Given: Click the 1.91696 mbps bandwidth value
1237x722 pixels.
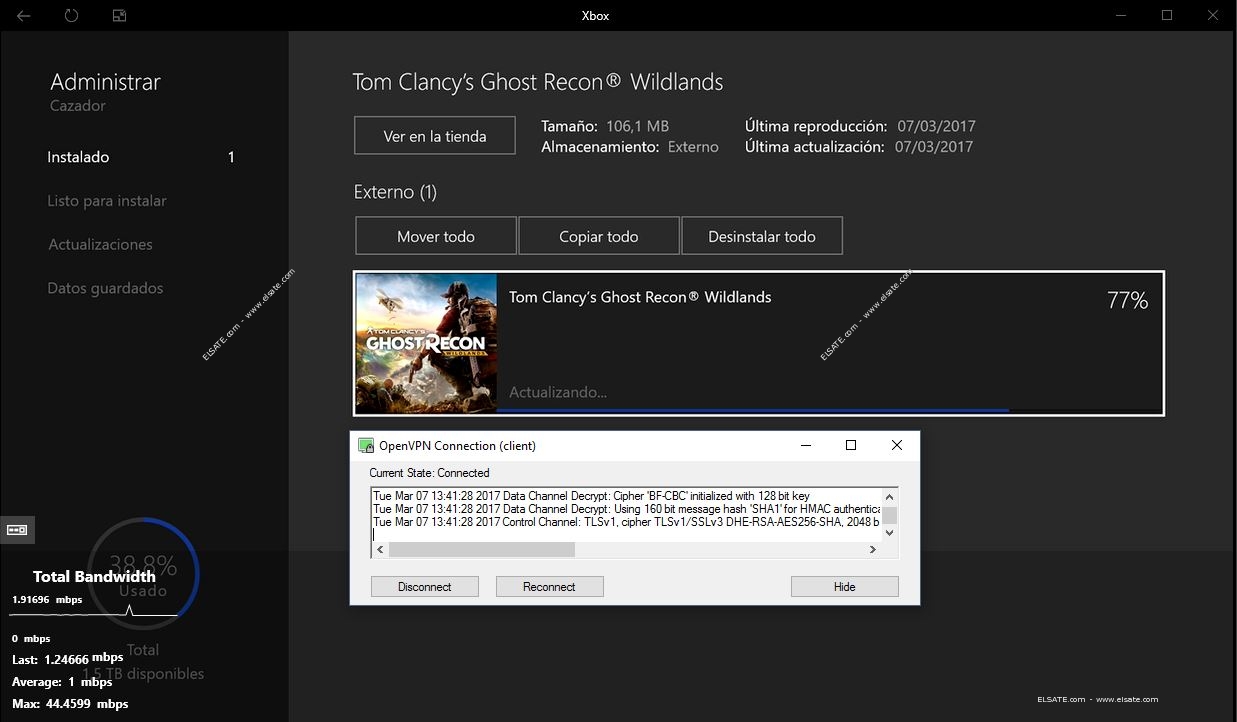Looking at the screenshot, I should pos(47,600).
